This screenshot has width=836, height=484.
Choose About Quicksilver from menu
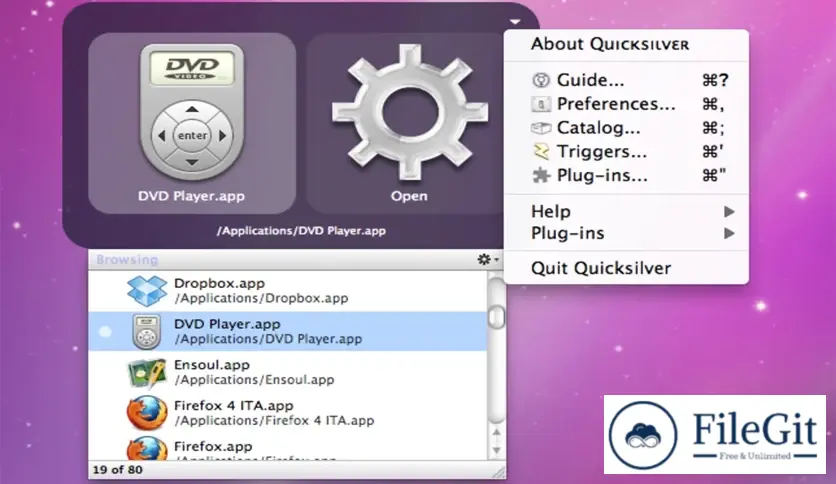pyautogui.click(x=610, y=44)
